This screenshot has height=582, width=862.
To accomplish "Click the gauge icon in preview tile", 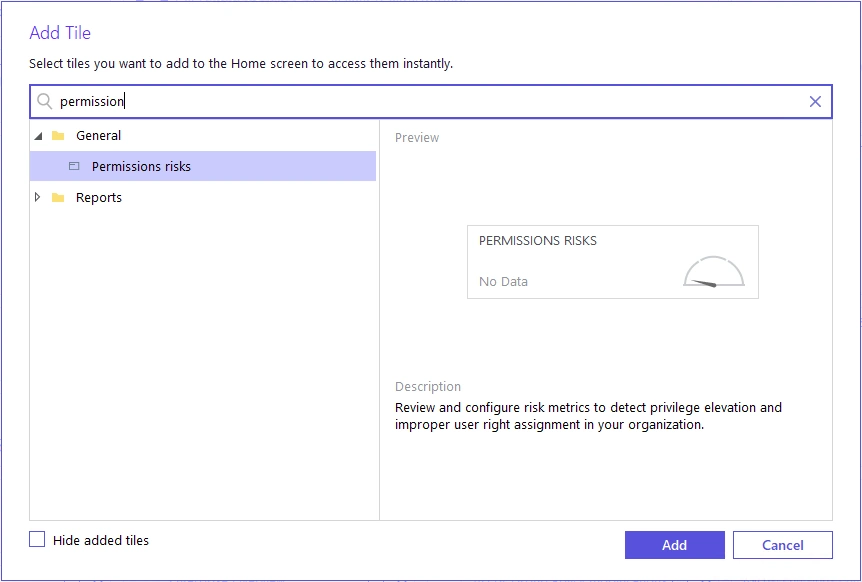I will (714, 272).
